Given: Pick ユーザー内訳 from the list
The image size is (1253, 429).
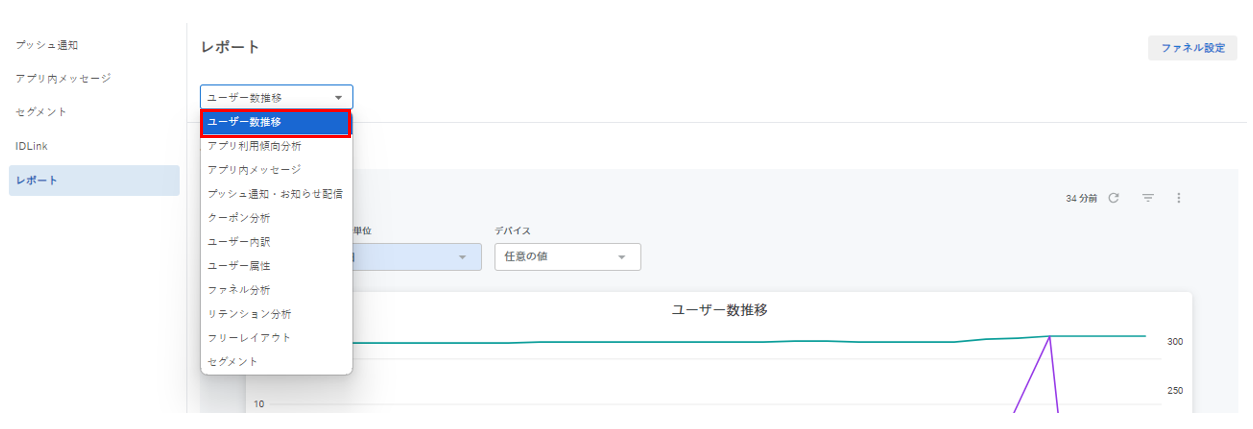Looking at the screenshot, I should coord(276,242).
